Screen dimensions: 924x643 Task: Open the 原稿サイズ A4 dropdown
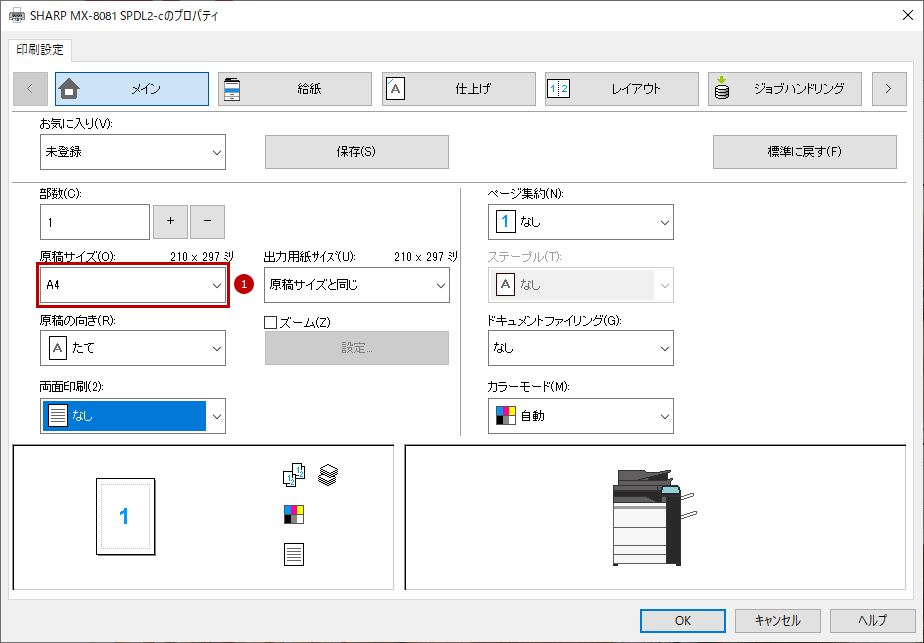(133, 285)
